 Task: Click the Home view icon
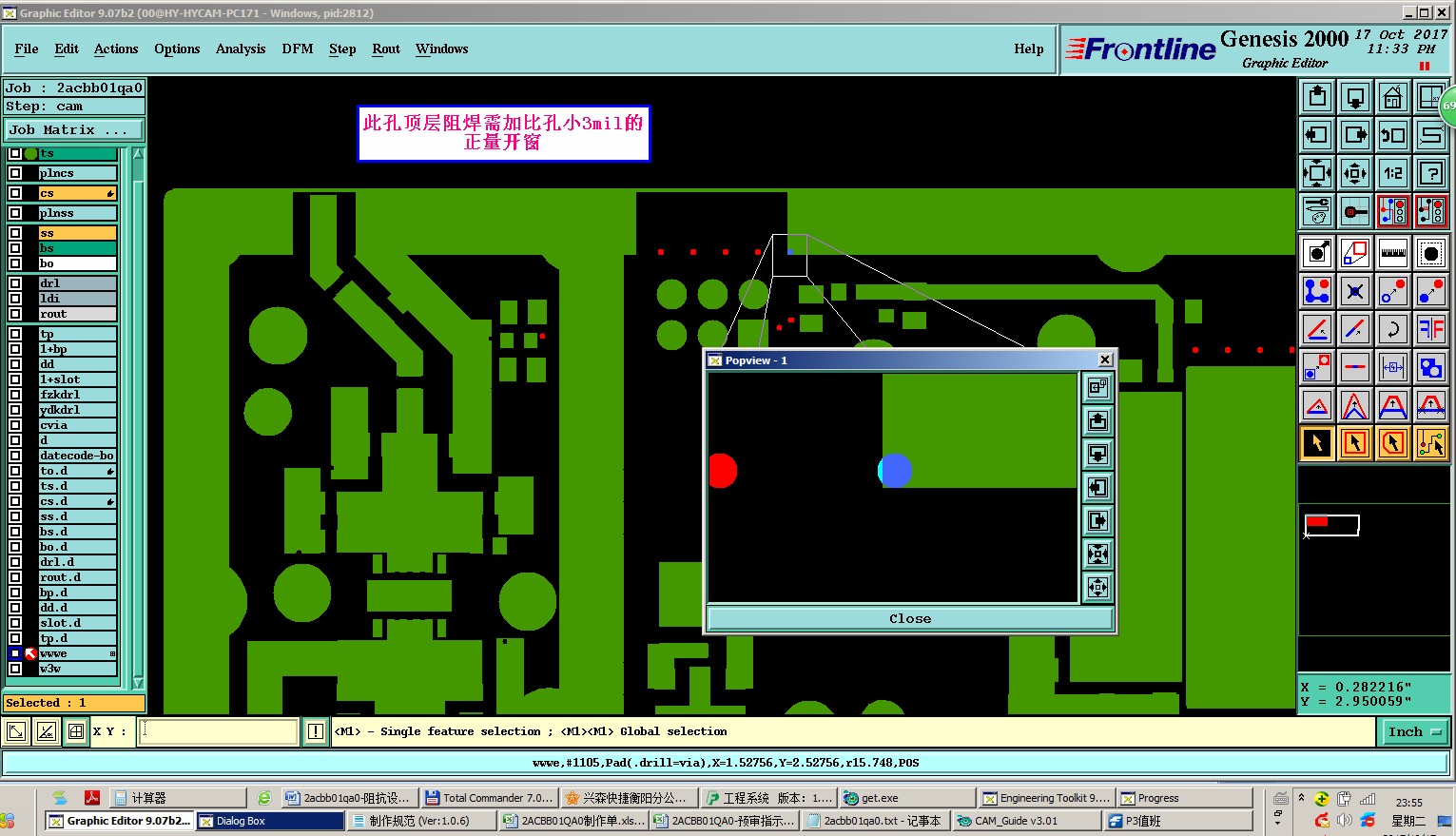tap(1393, 96)
